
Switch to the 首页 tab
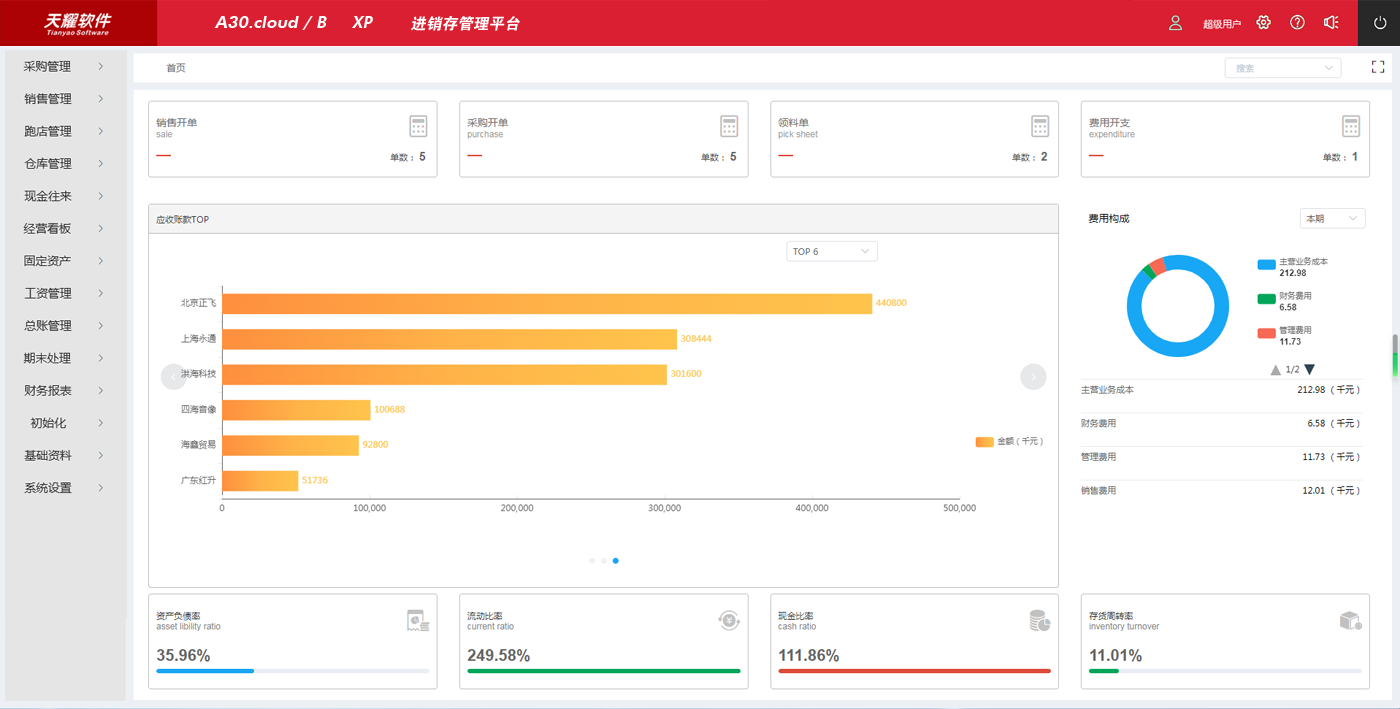pos(176,68)
